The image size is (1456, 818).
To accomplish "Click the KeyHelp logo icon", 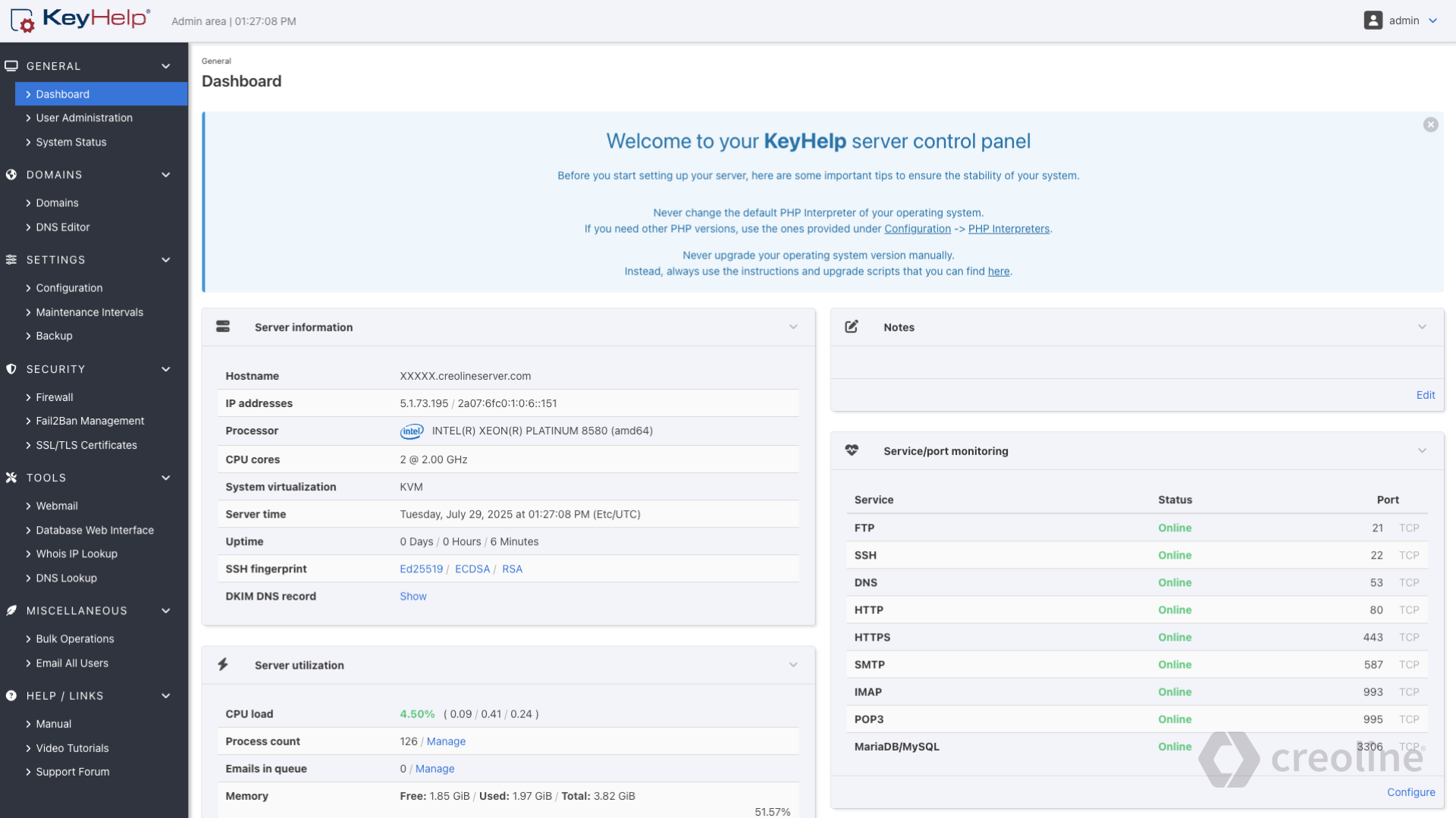I will 23,20.
